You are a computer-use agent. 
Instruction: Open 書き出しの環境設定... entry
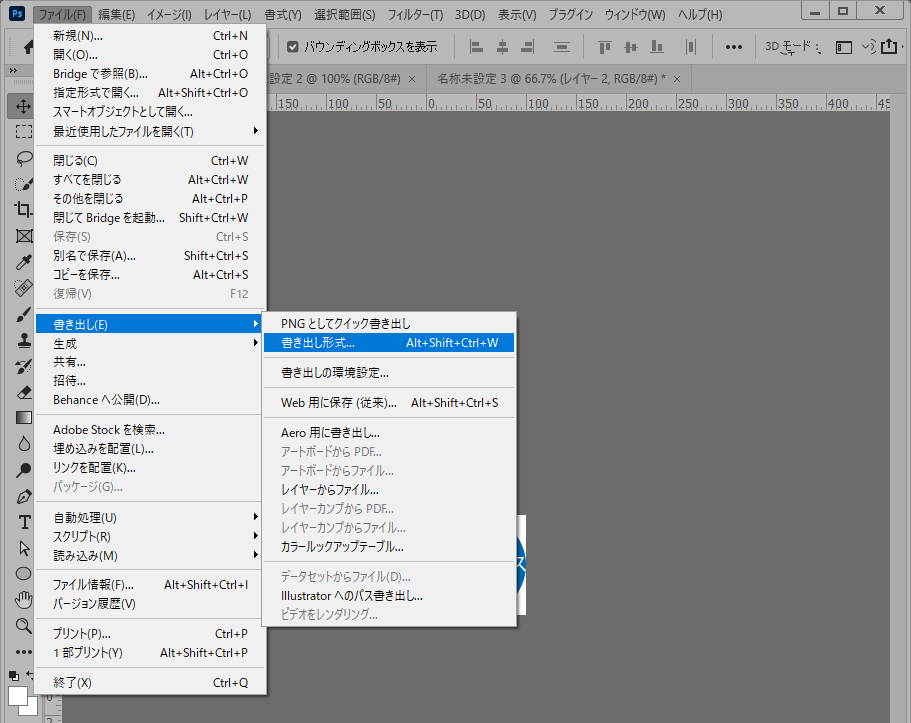coord(389,373)
